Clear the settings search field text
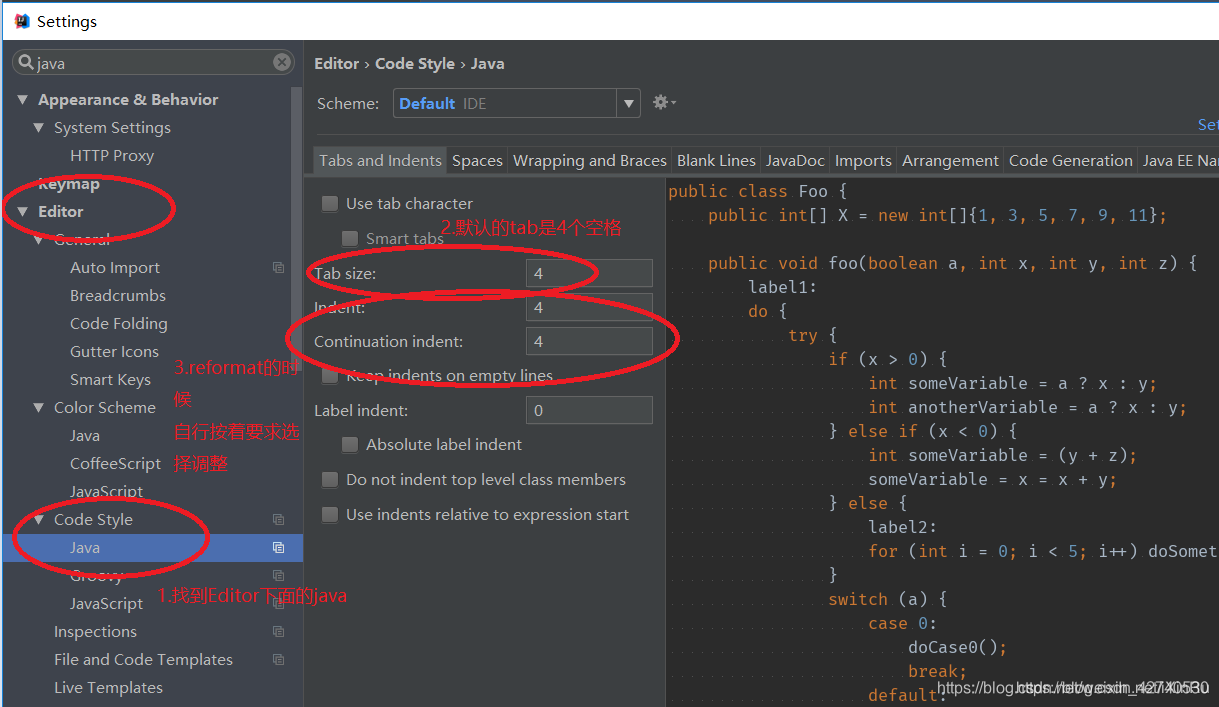The width and height of the screenshot is (1219, 707). (282, 62)
